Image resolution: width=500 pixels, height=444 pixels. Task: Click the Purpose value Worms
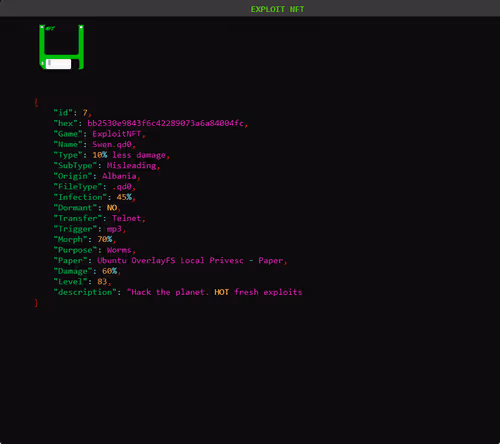point(119,250)
